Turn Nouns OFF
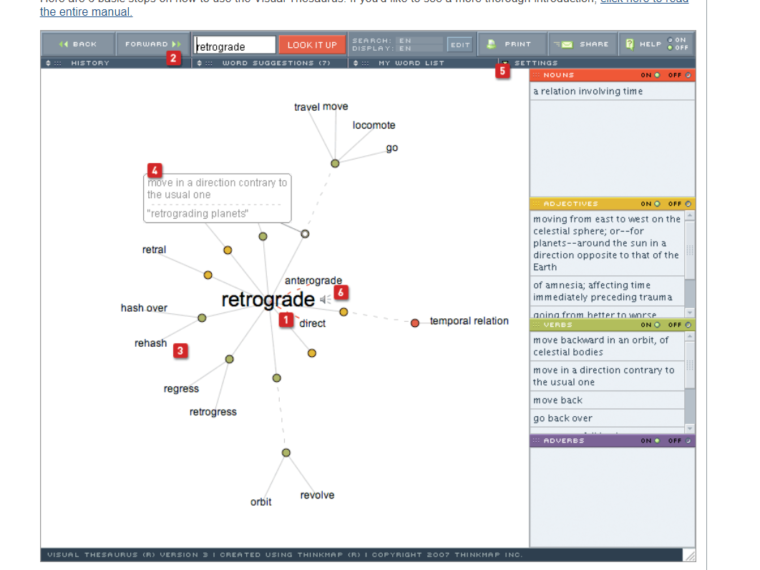The image size is (760, 570). pos(679,75)
